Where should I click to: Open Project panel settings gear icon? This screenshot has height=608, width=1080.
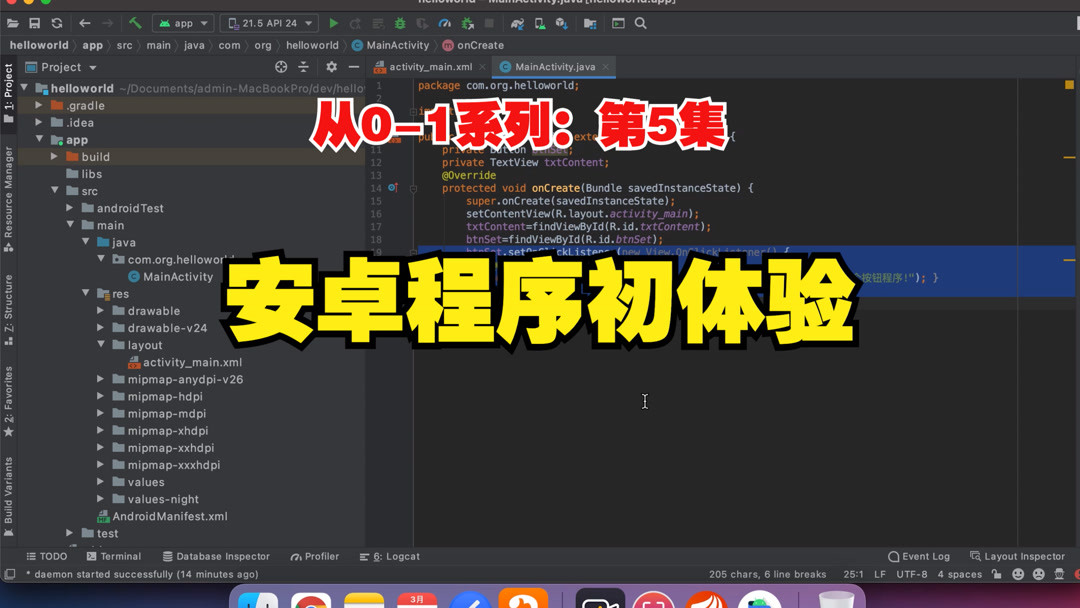point(330,66)
